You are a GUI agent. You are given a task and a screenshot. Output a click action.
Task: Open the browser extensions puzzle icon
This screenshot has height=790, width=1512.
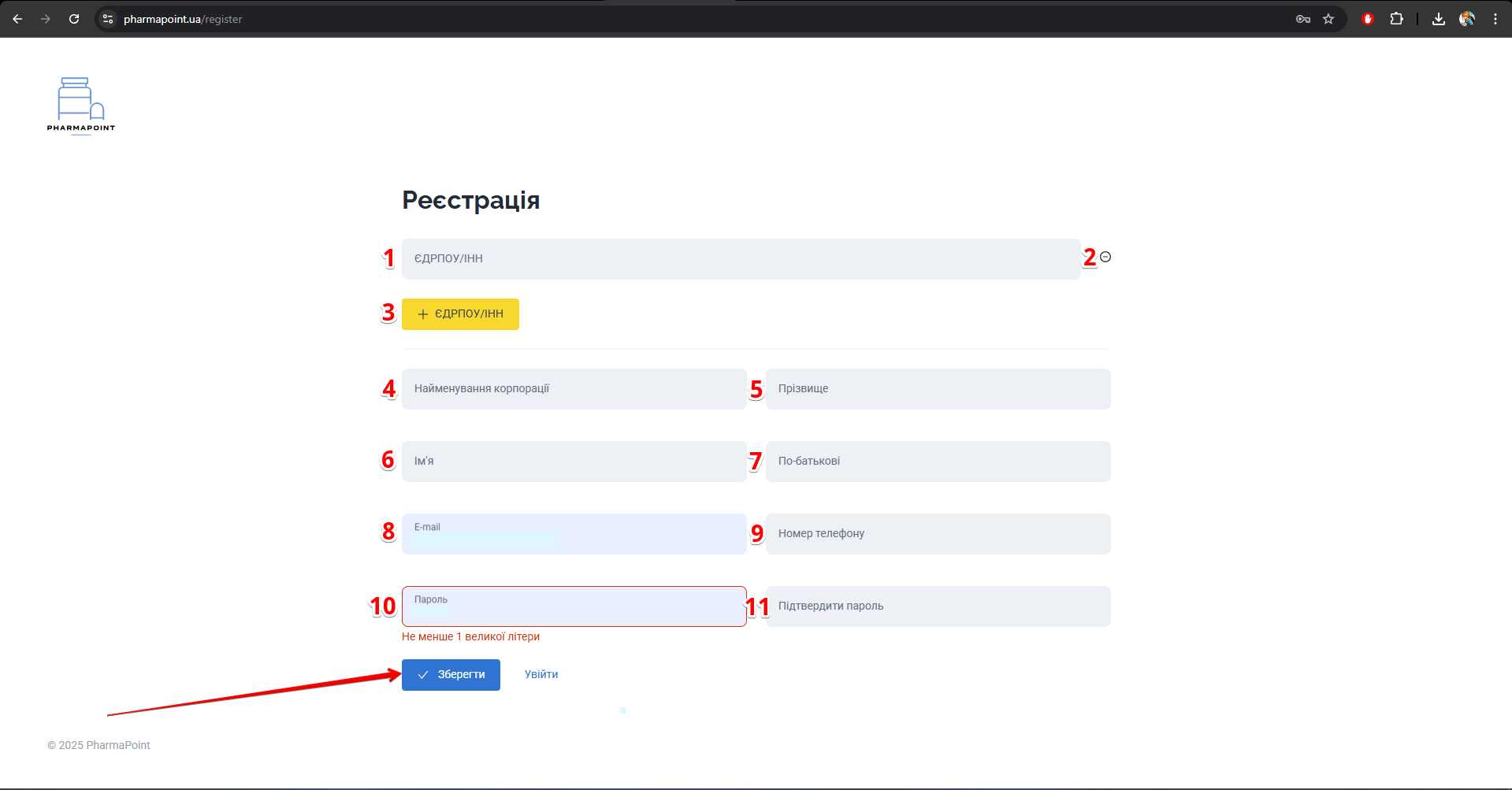pyautogui.click(x=1396, y=19)
